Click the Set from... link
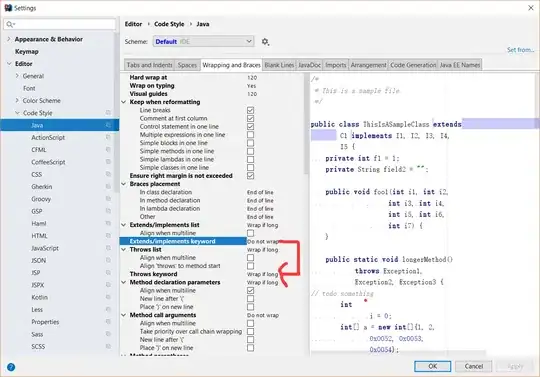This screenshot has height=377, width=540. pos(520,50)
